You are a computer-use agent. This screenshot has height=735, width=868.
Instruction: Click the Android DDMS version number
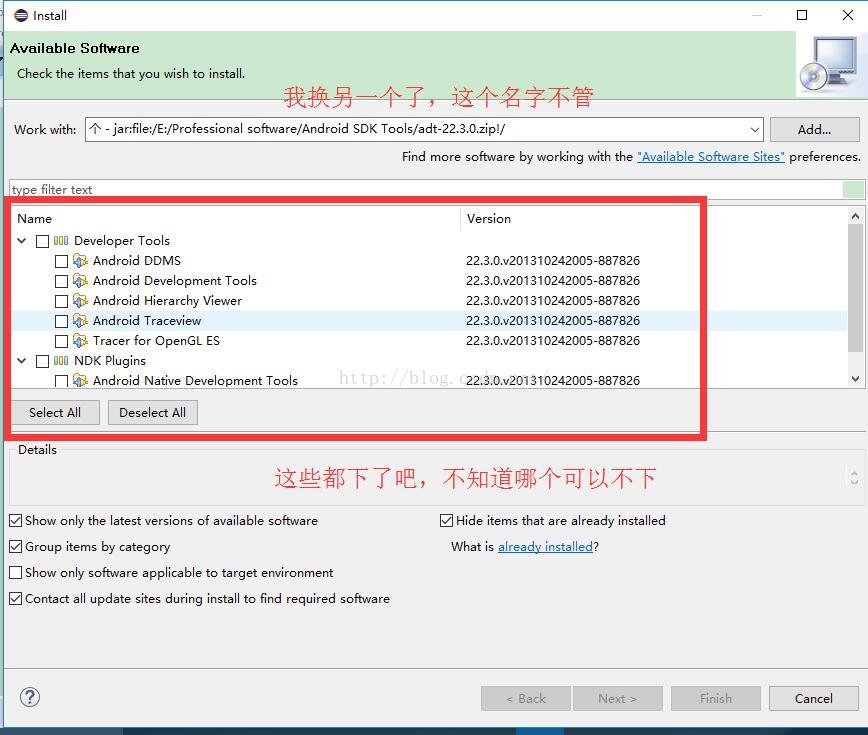pyautogui.click(x=552, y=261)
